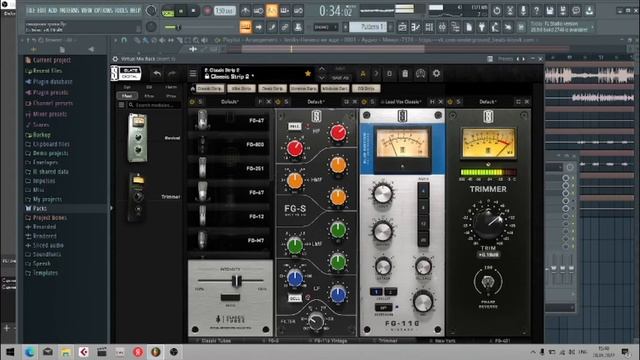Click the link chain icon in toolbar

[x=284, y=27]
